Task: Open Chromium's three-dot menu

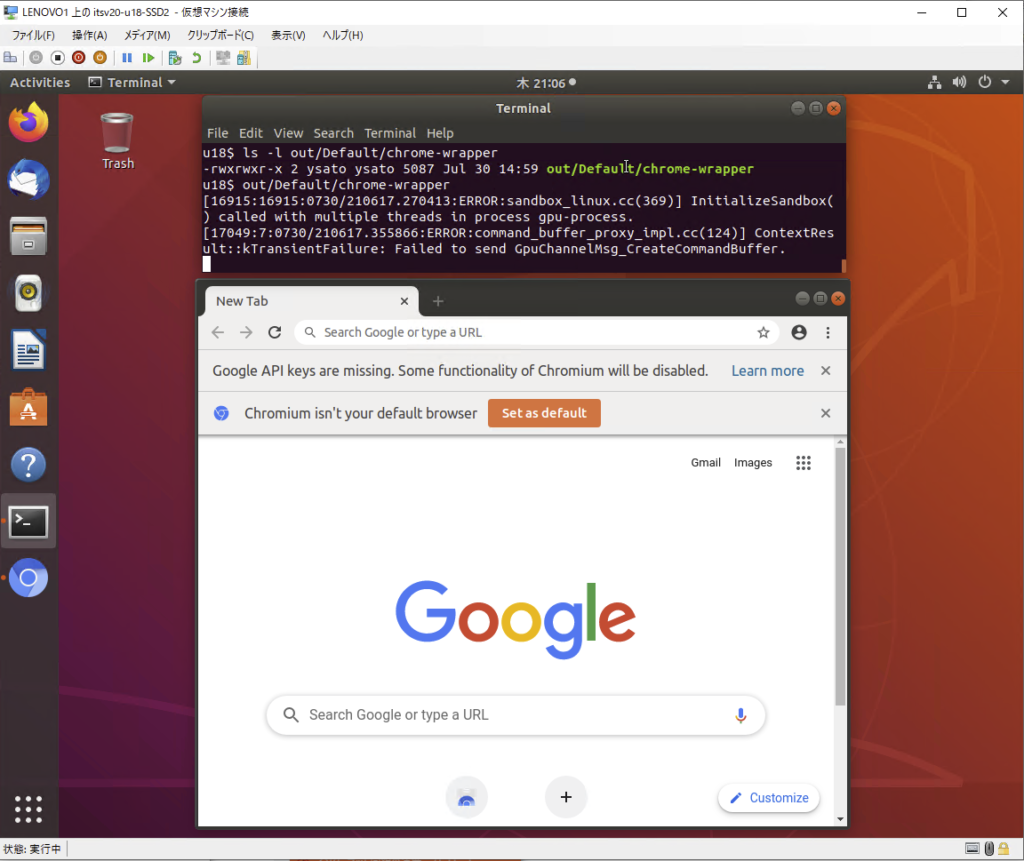Action: coord(828,332)
